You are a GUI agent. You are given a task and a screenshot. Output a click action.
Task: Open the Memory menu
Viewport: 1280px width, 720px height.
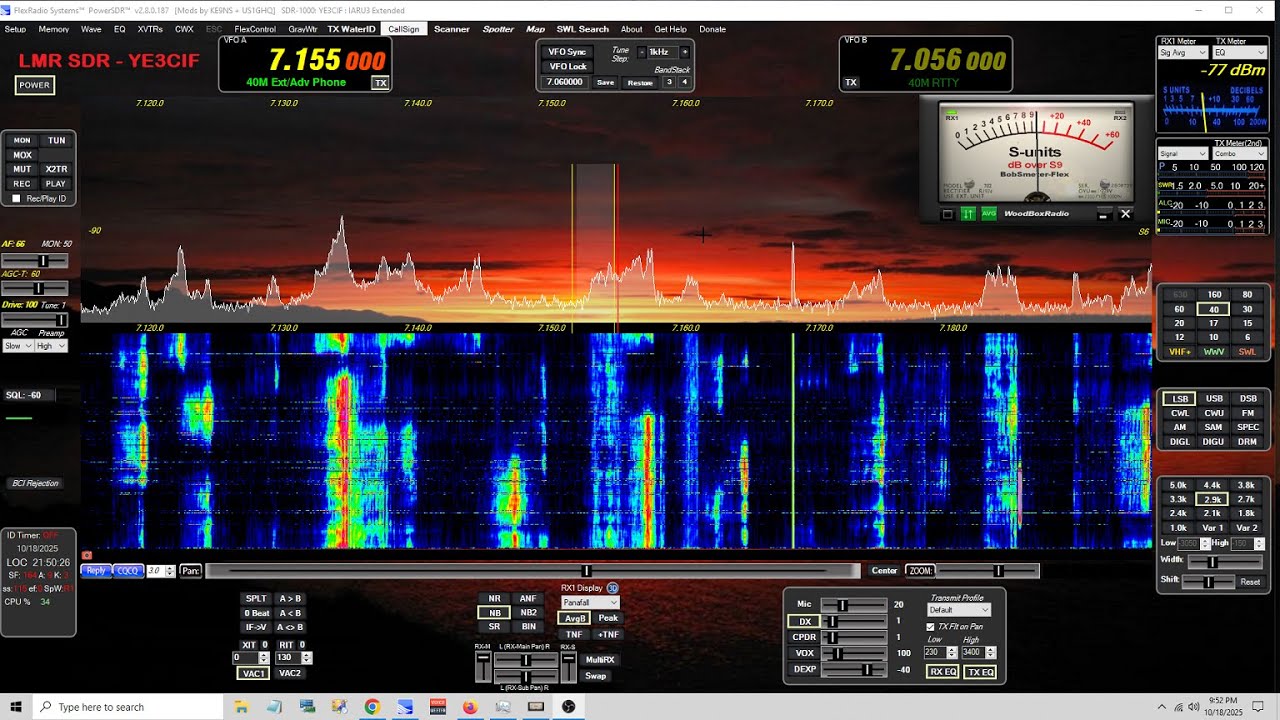(54, 29)
